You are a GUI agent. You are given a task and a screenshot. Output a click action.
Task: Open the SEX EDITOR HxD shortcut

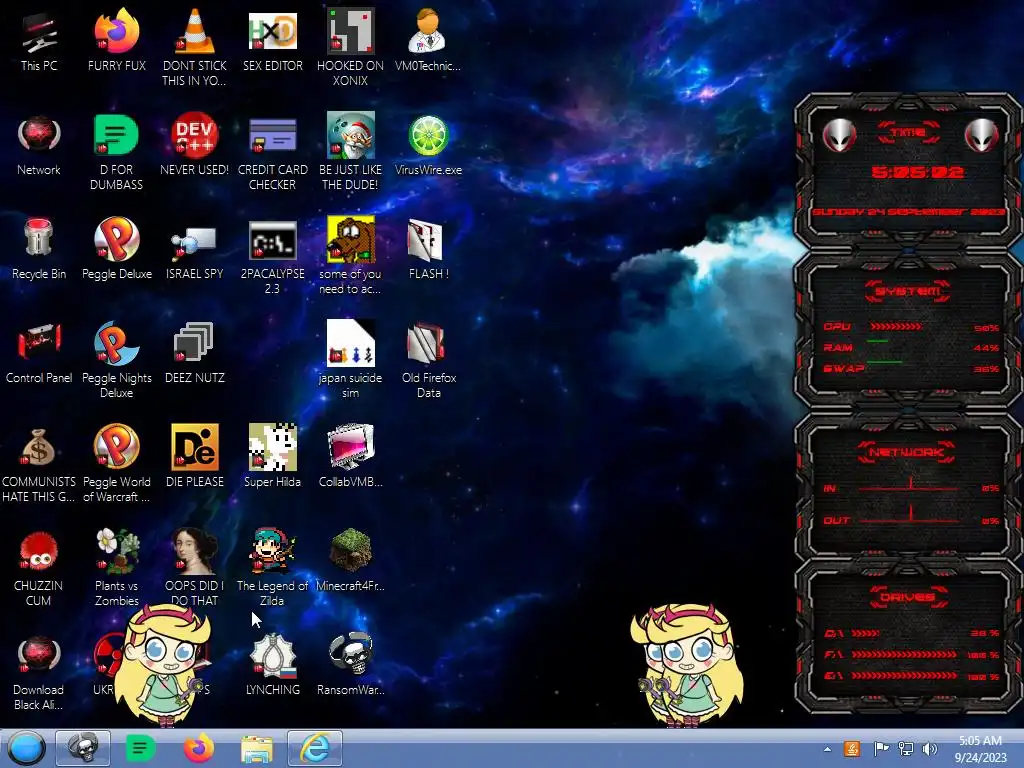(x=272, y=40)
